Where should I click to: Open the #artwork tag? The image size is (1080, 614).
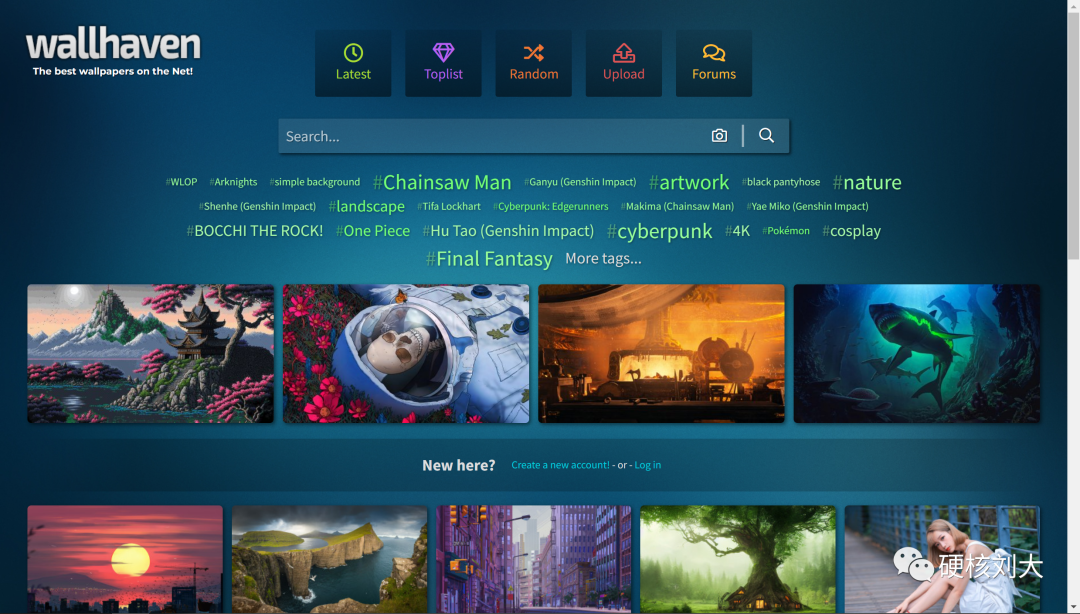pyautogui.click(x=689, y=182)
